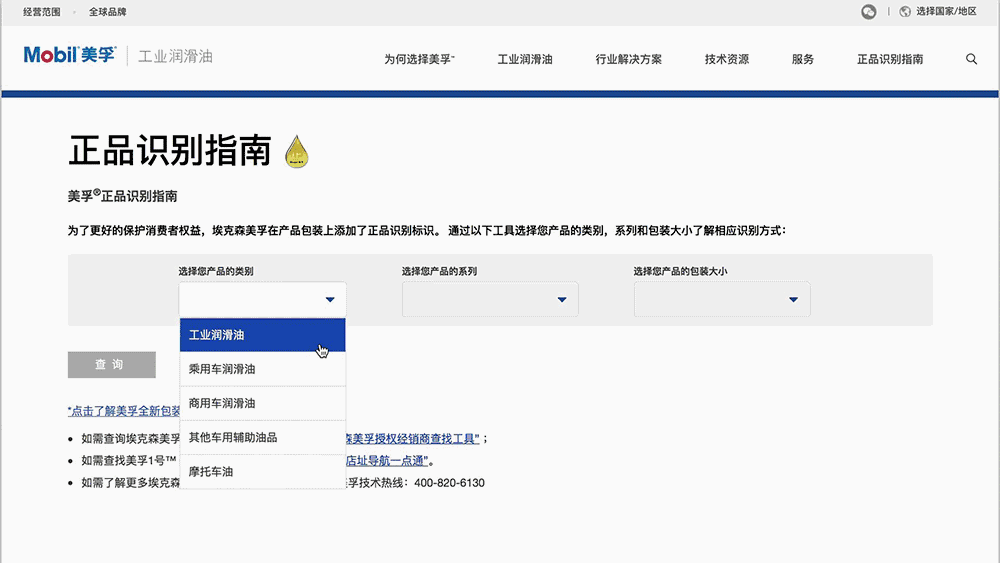Viewport: 1000px width, 563px height.
Task: Click the 查询 button
Action: (111, 365)
